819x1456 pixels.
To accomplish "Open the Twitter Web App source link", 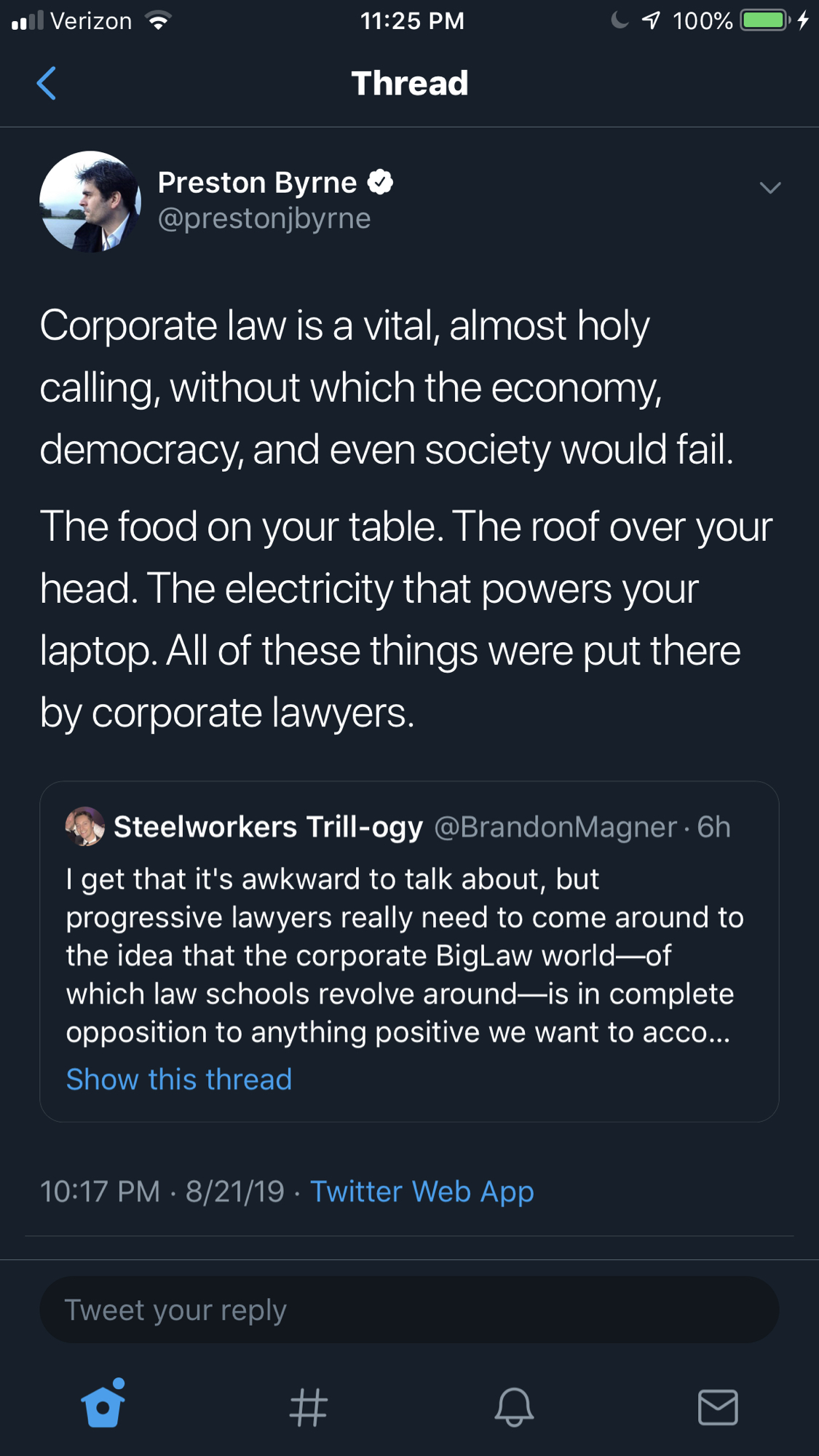I will tap(422, 1192).
